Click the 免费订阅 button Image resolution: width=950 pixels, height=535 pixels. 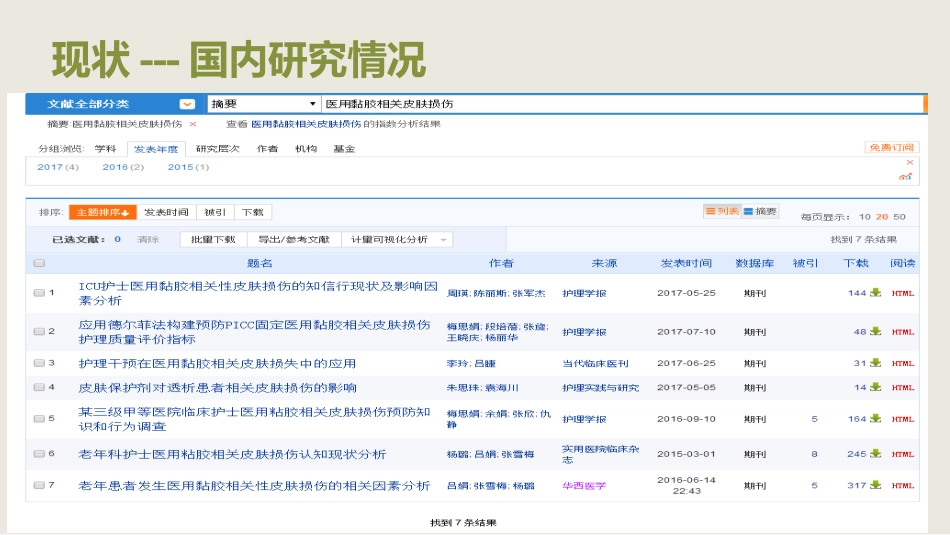(892, 147)
